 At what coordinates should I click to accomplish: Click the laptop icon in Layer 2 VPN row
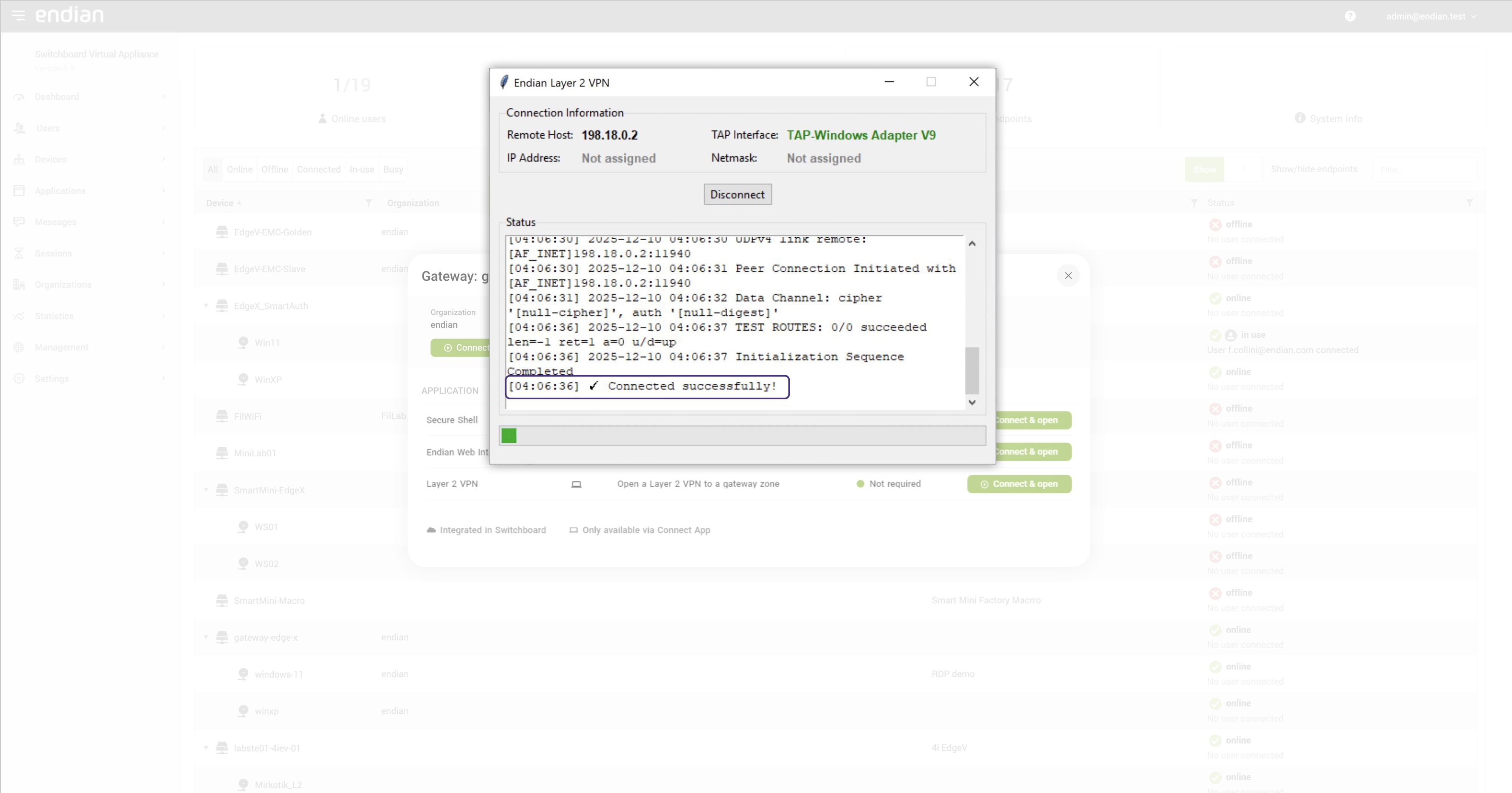(576, 484)
